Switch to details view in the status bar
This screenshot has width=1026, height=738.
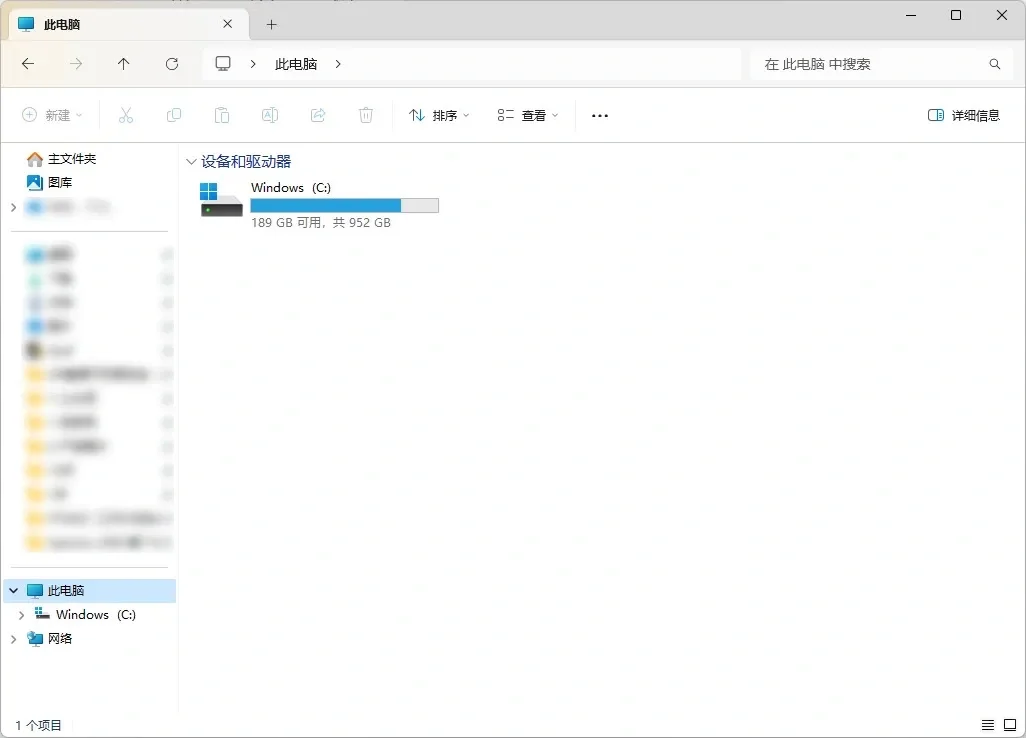pos(988,725)
